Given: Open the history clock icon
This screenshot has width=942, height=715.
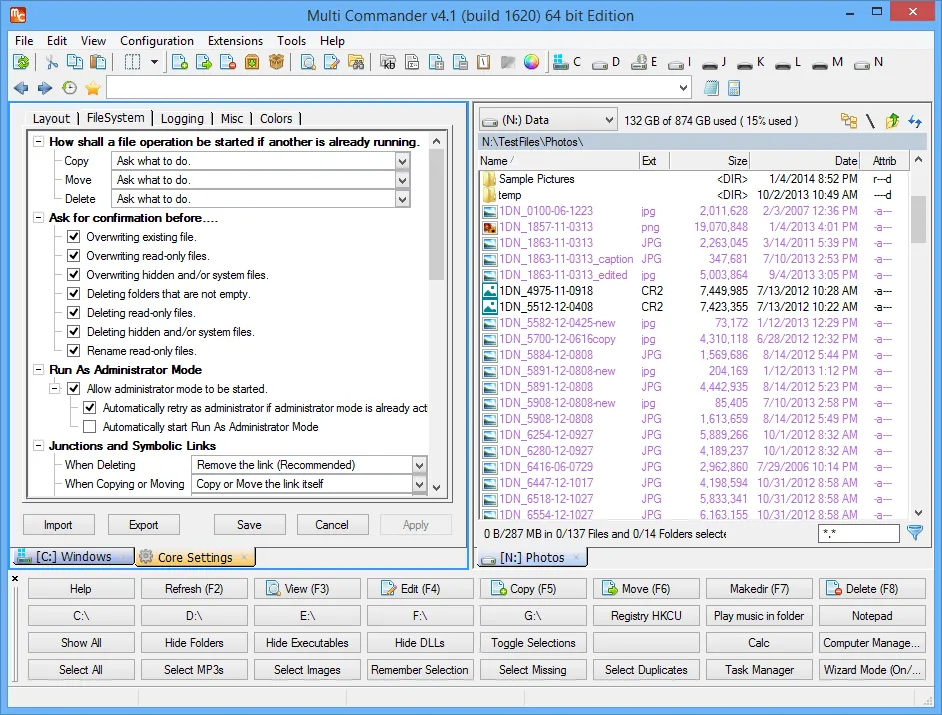Looking at the screenshot, I should 69,88.
